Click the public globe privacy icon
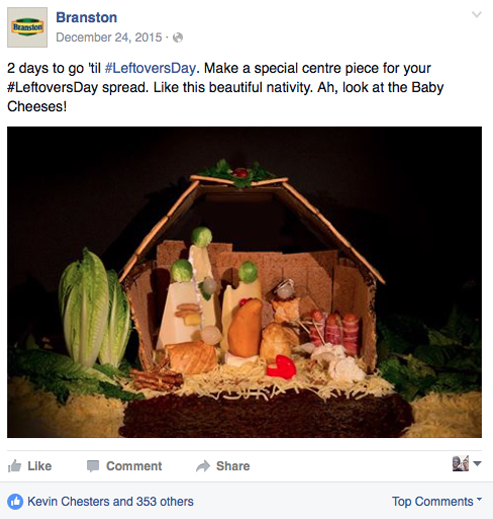This screenshot has height=519, width=493. click(178, 38)
